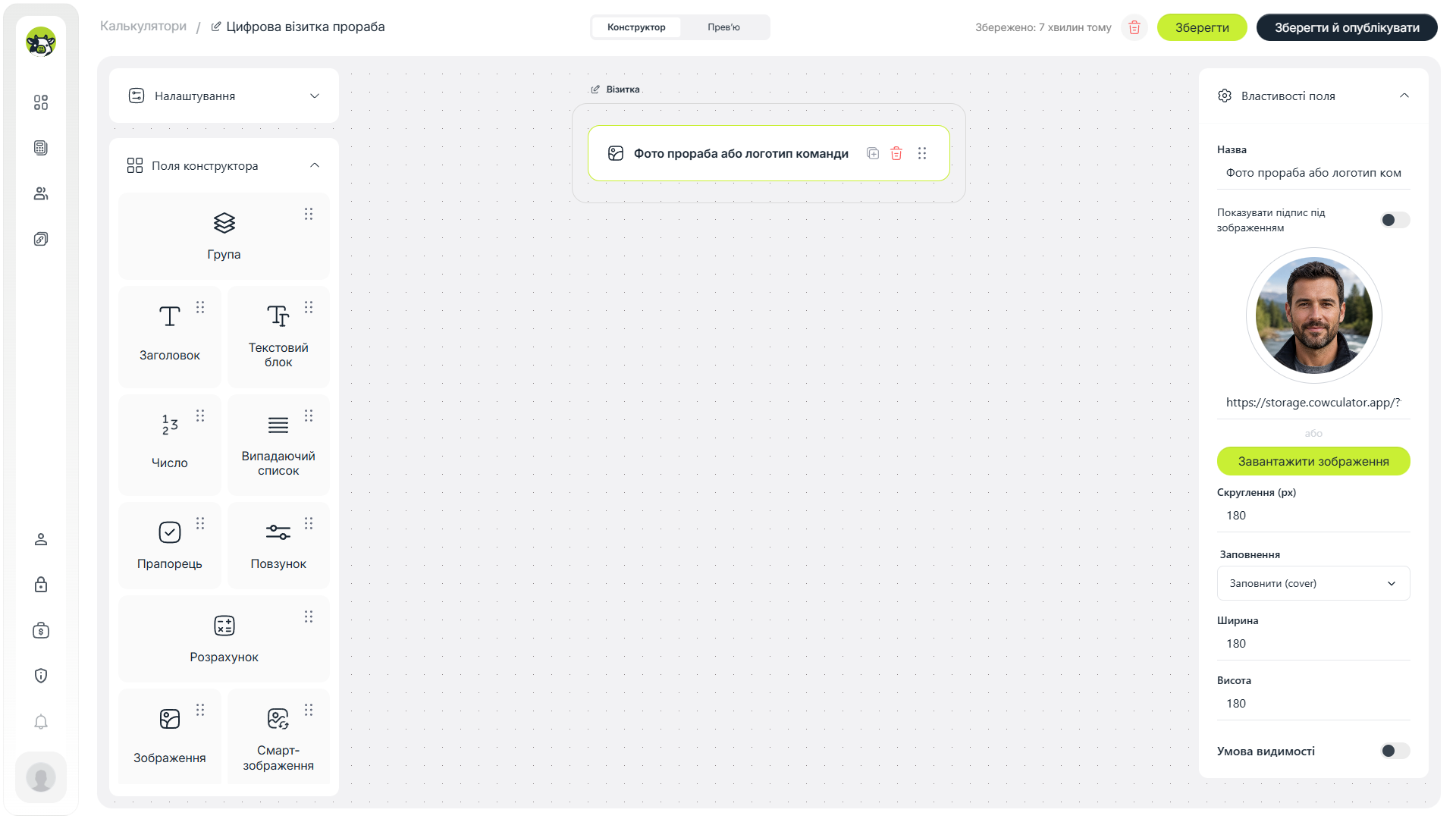
Task: Add the Прапорець checkbox element
Action: point(170,545)
